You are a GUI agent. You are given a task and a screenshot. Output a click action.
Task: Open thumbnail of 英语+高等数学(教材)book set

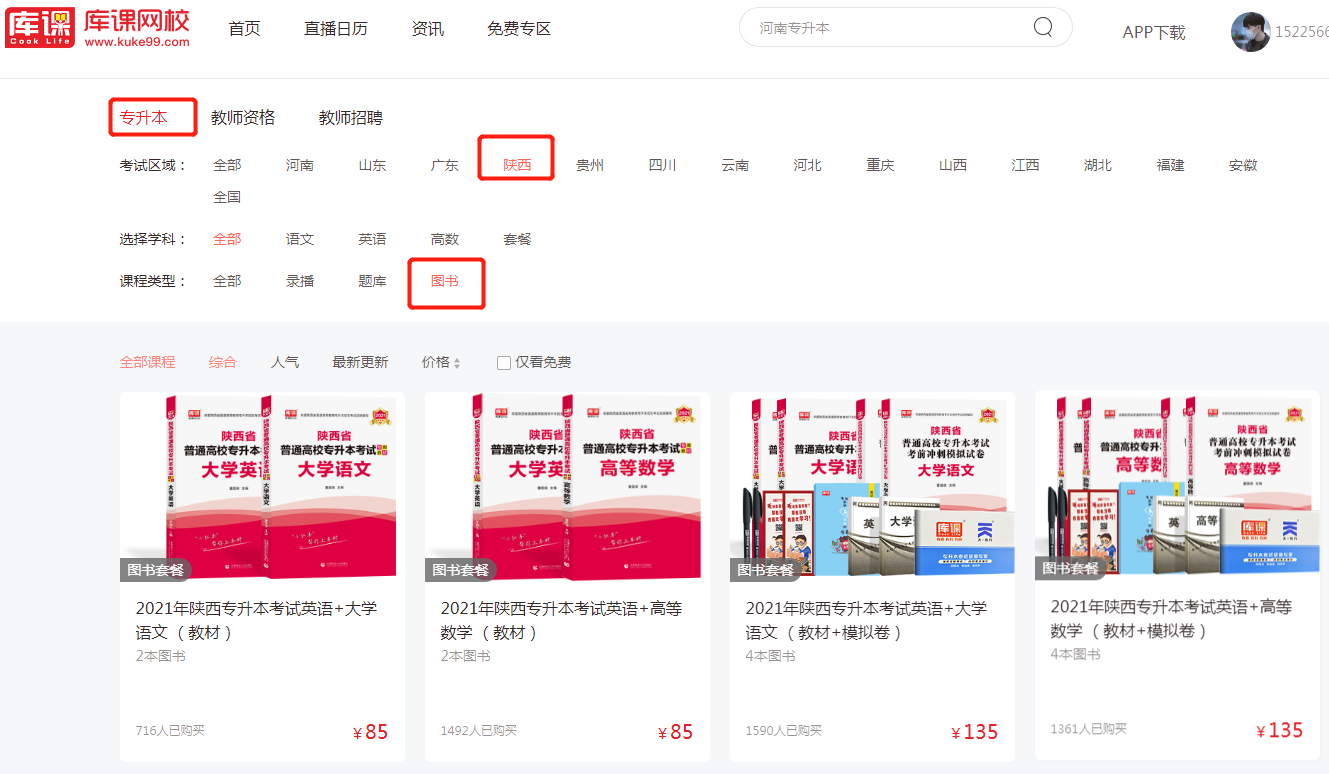pos(568,486)
